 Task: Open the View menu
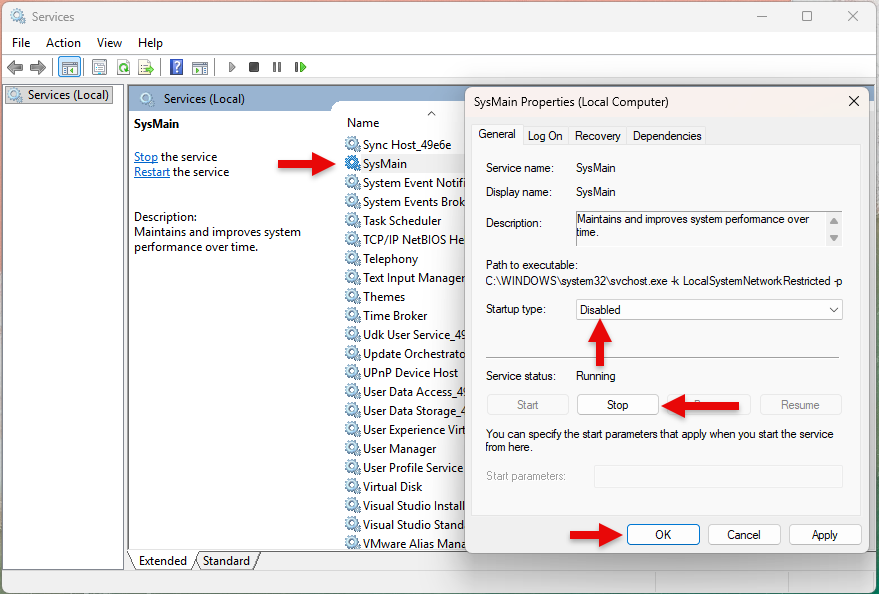click(x=109, y=43)
